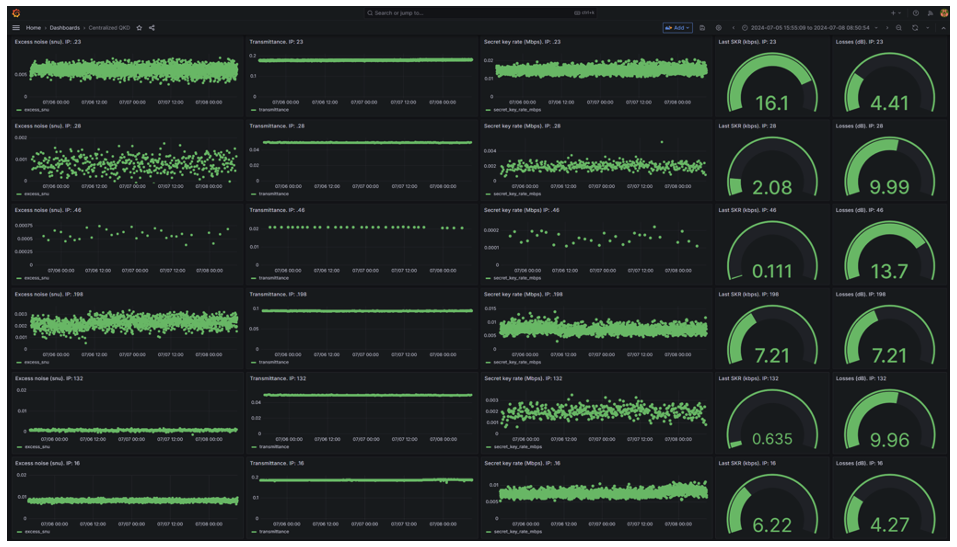
Task: Go to Home in the breadcrumb
Action: tap(33, 28)
